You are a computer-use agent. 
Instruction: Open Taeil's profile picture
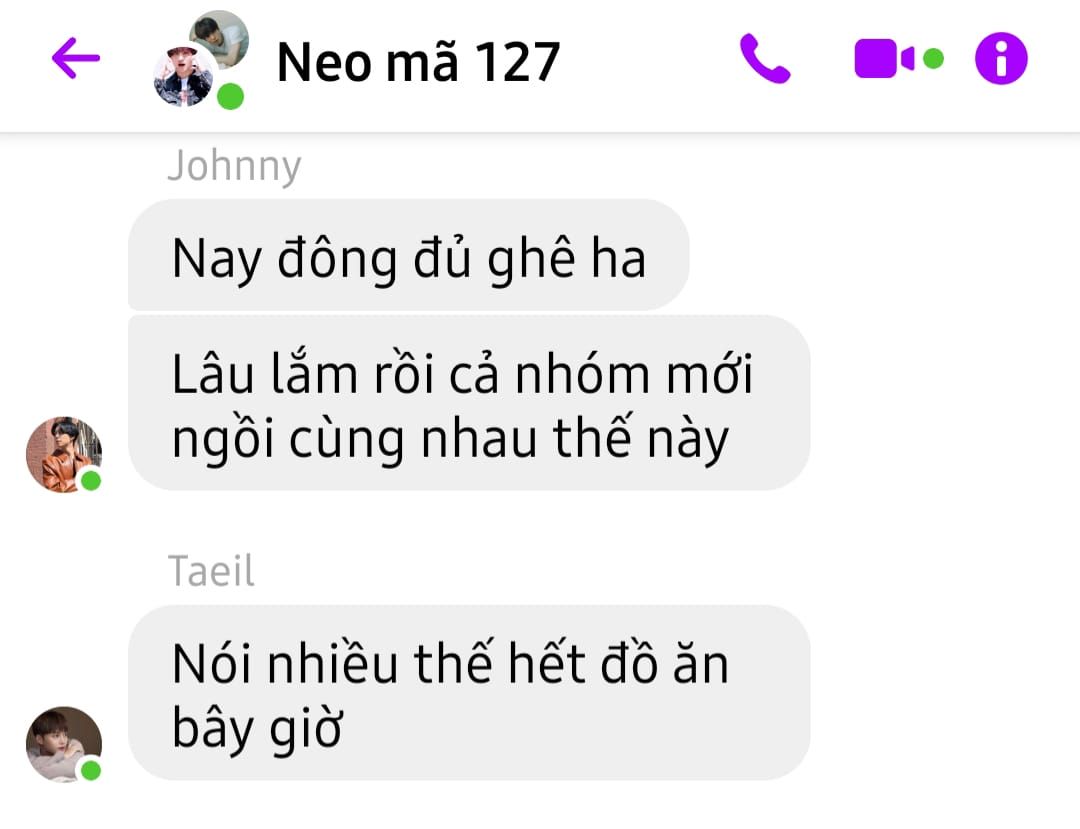coord(63,744)
